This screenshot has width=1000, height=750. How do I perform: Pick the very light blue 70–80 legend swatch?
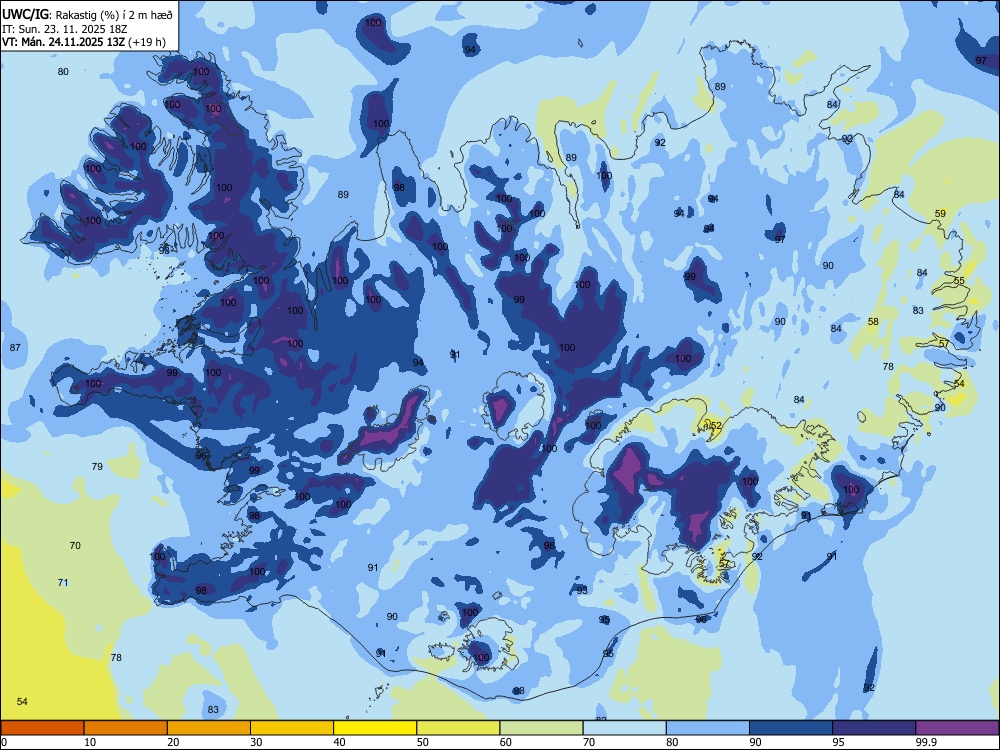(624, 728)
